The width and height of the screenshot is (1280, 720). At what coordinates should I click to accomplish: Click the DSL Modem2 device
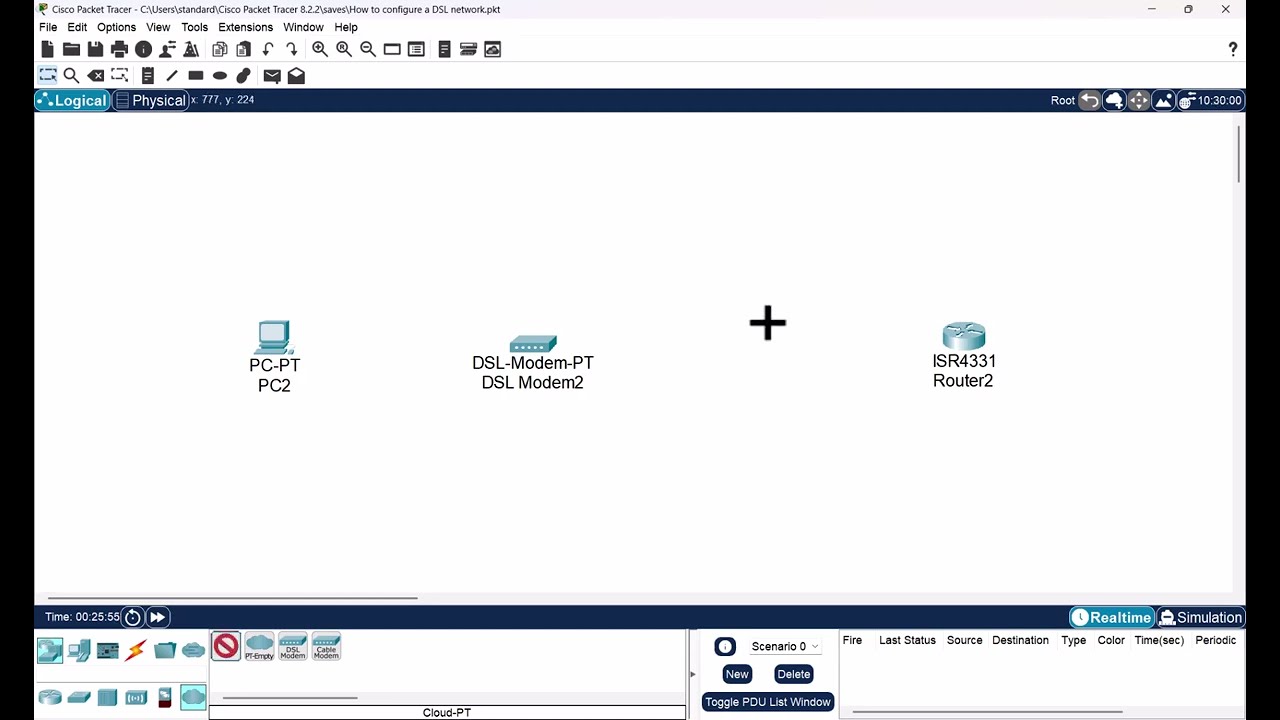click(x=533, y=362)
